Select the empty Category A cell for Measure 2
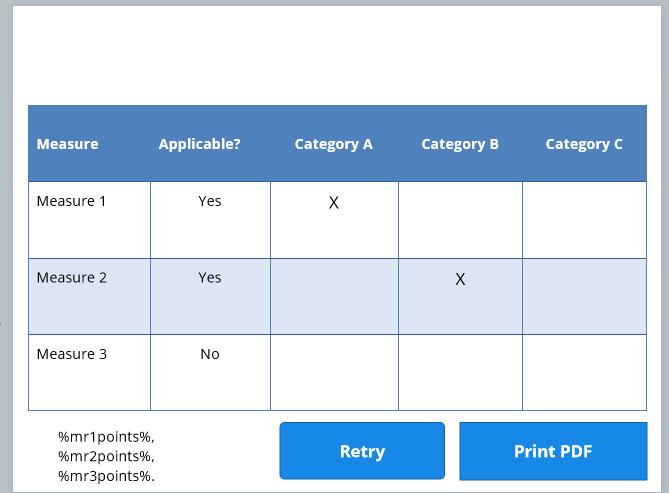 click(334, 296)
